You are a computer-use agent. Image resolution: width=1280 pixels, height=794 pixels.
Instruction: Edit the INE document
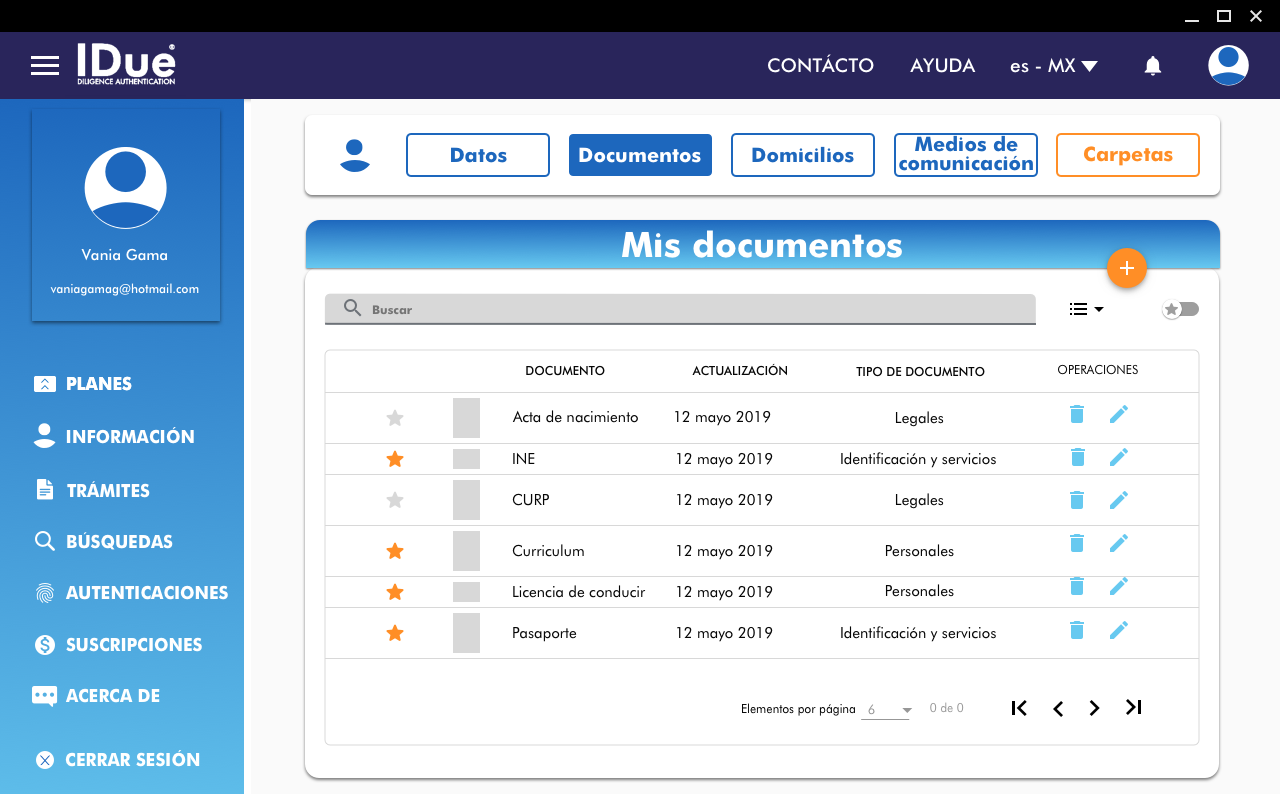1118,457
